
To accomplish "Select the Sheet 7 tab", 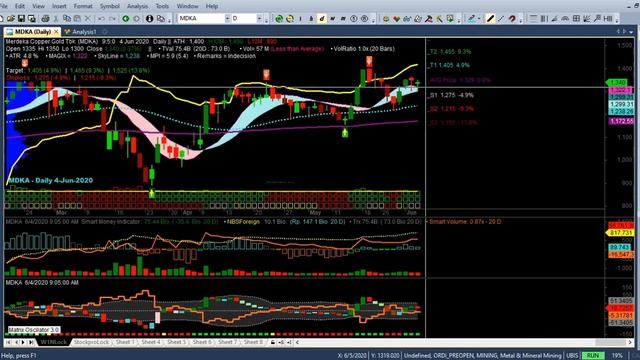I will pos(227,342).
